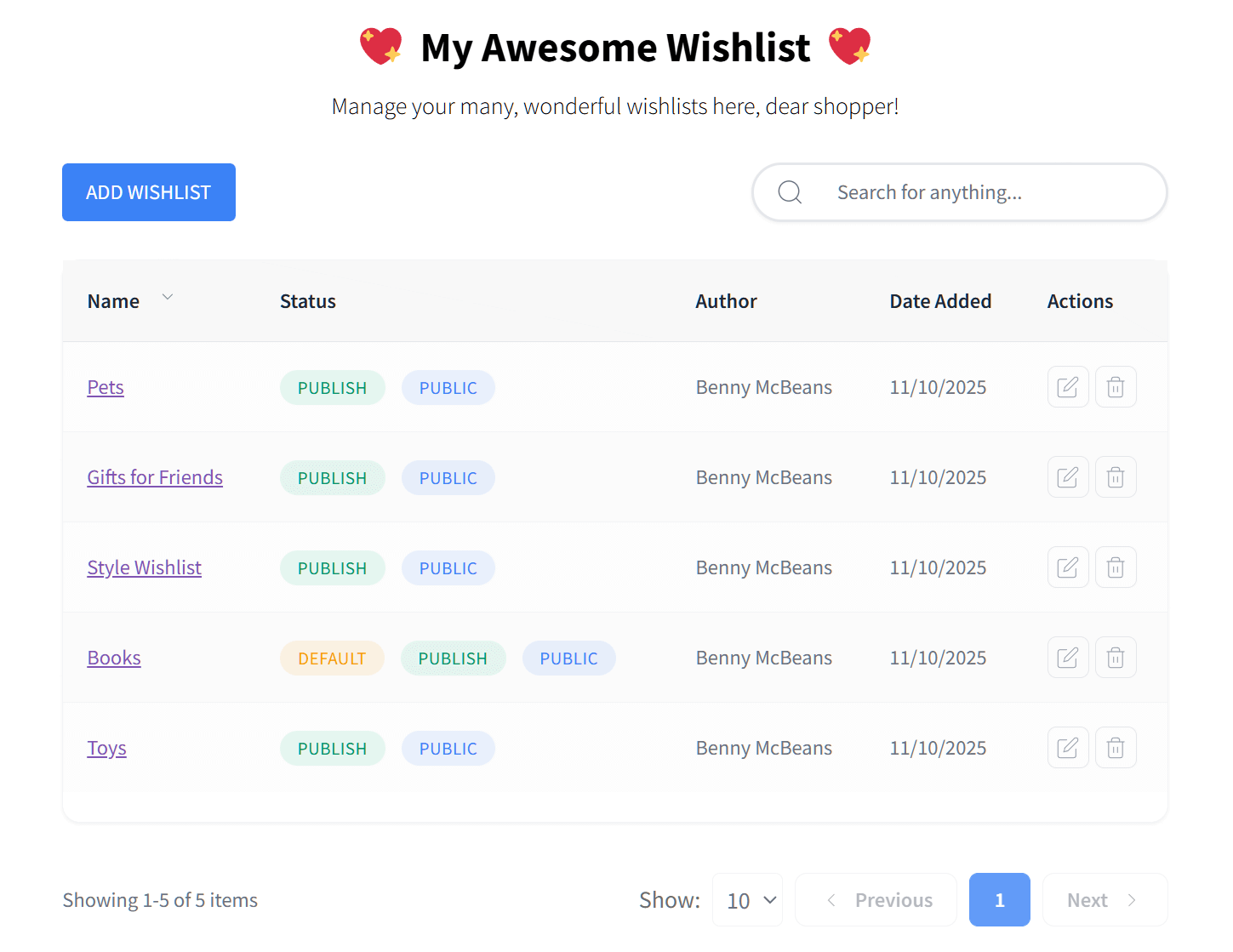Sort by Name column chevron
This screenshot has height=952, width=1233.
(x=168, y=297)
